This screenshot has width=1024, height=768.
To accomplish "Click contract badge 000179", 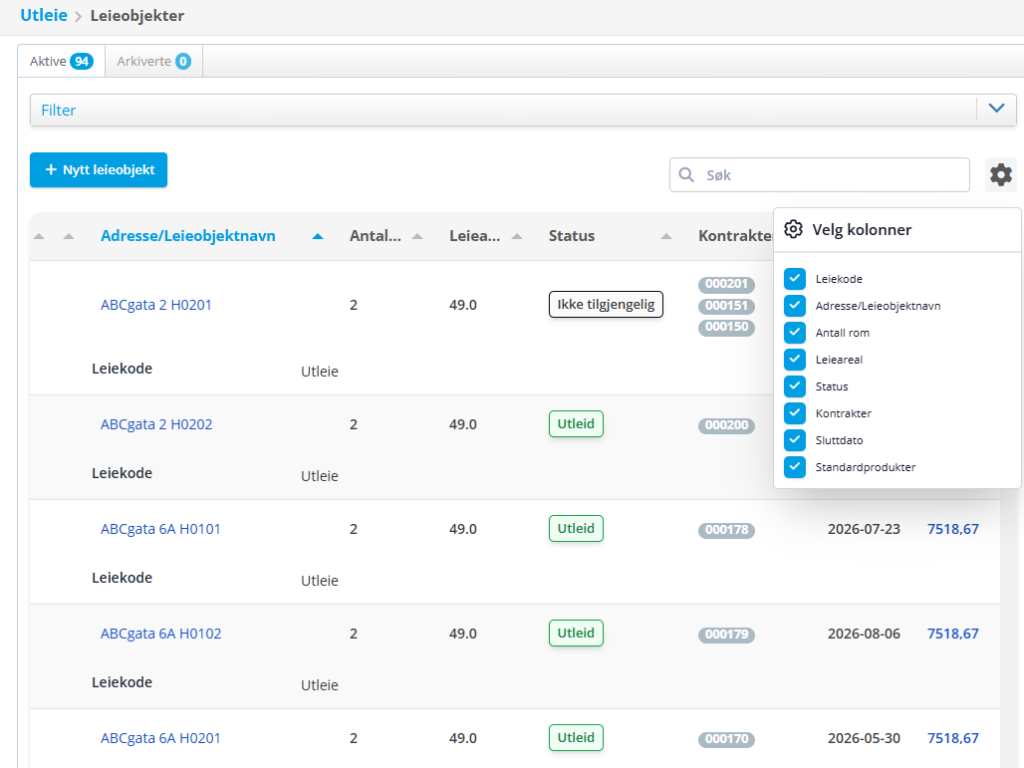I will click(726, 634).
